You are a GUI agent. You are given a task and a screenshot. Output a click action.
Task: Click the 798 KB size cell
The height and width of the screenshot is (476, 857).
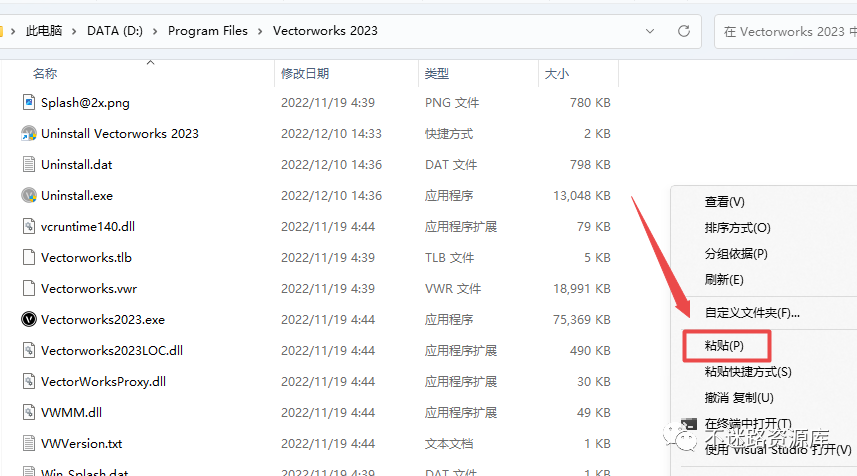[590, 164]
